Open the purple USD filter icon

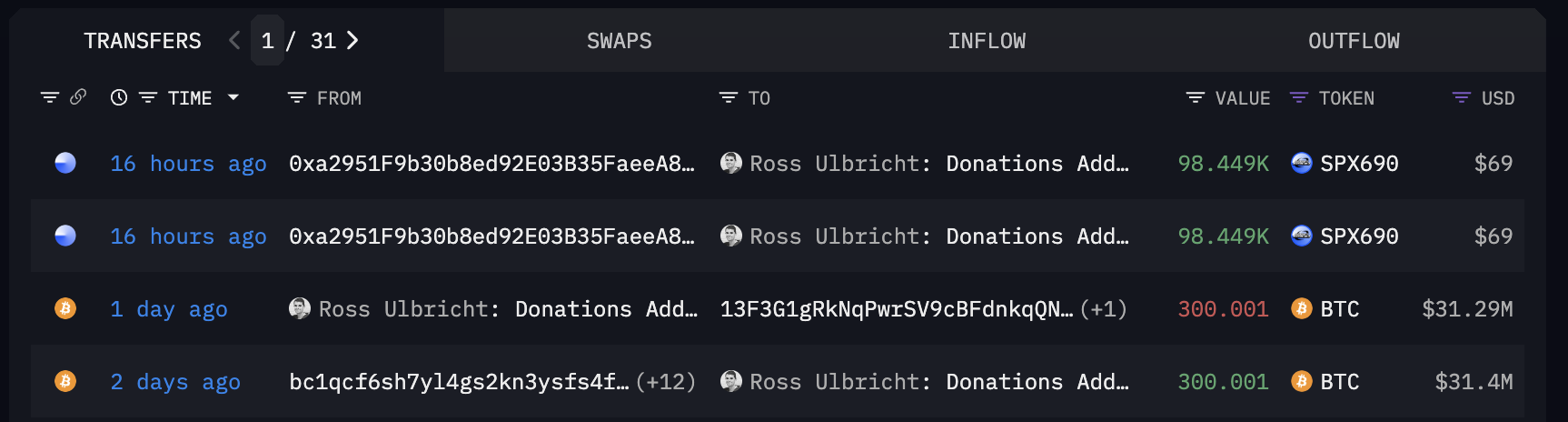coord(1462,97)
